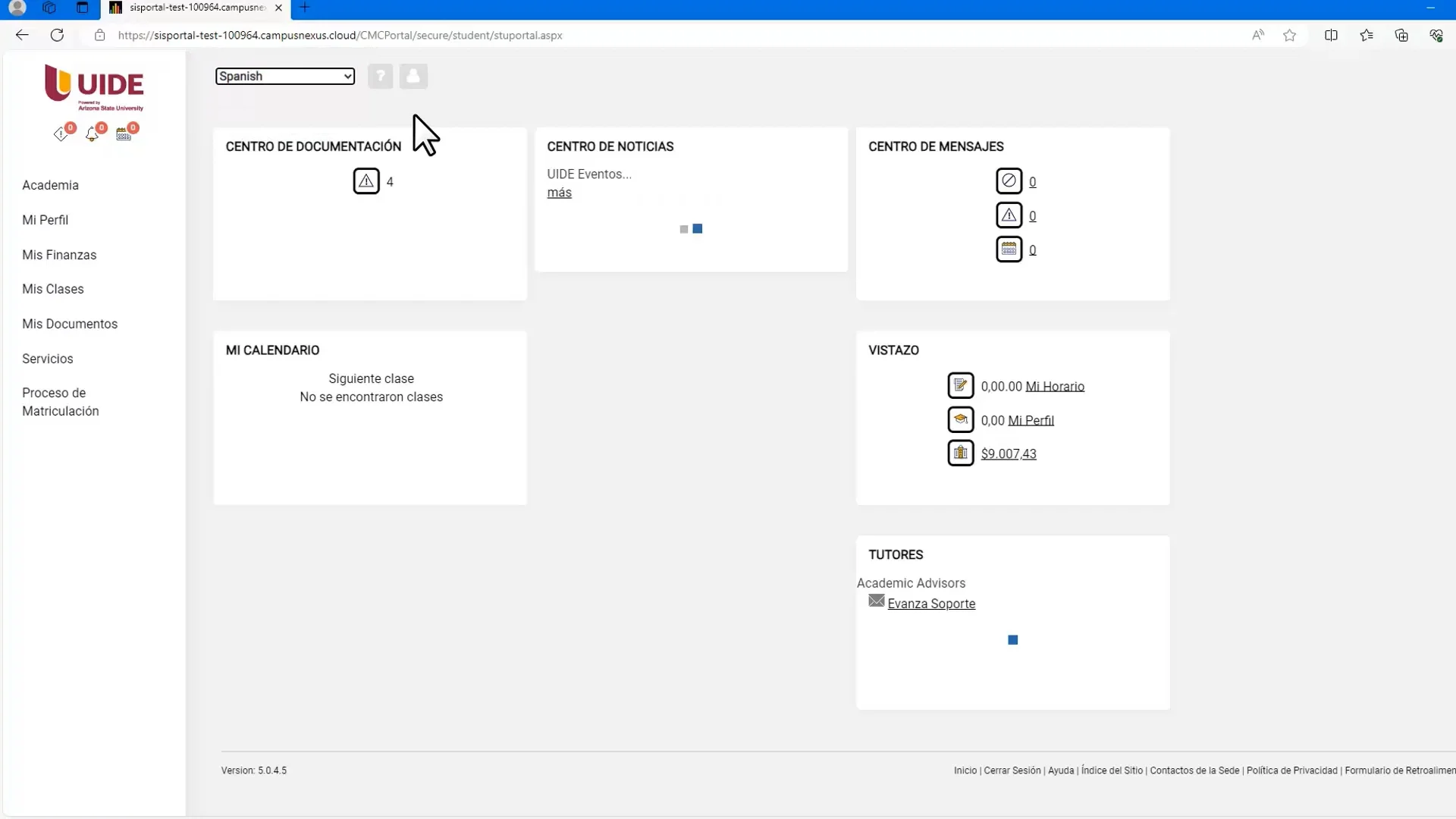This screenshot has height=819, width=1456.
Task: Open Mis Finanzas menu item
Action: point(59,255)
